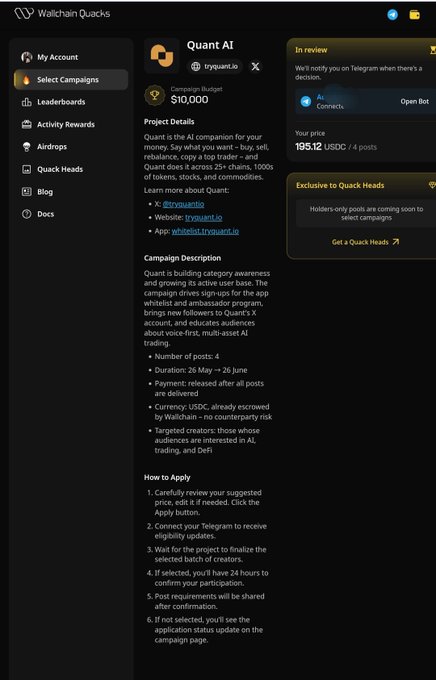Click the hourglass icon in the In review card

(x=433, y=50)
